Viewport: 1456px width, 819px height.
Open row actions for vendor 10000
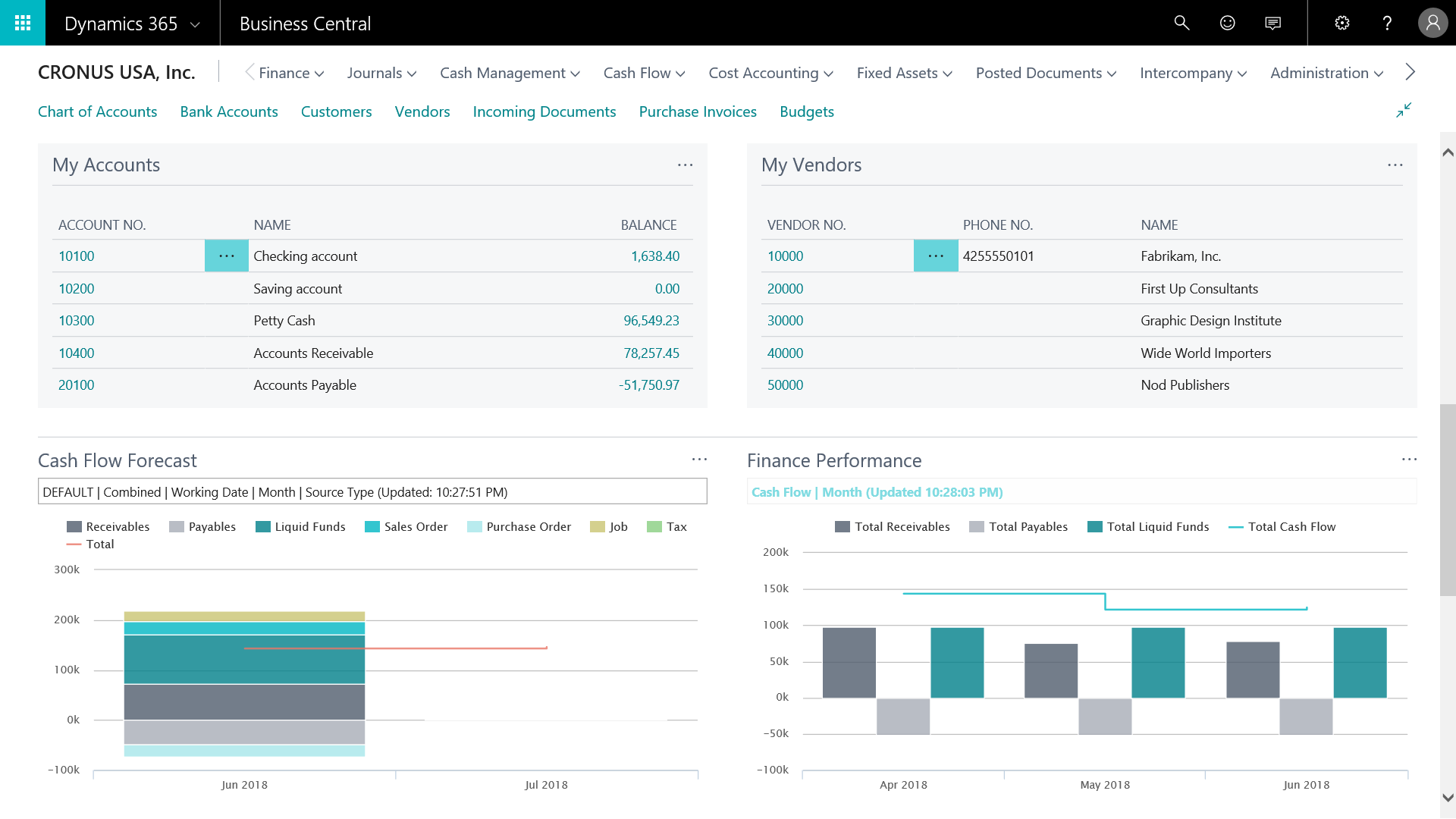936,256
